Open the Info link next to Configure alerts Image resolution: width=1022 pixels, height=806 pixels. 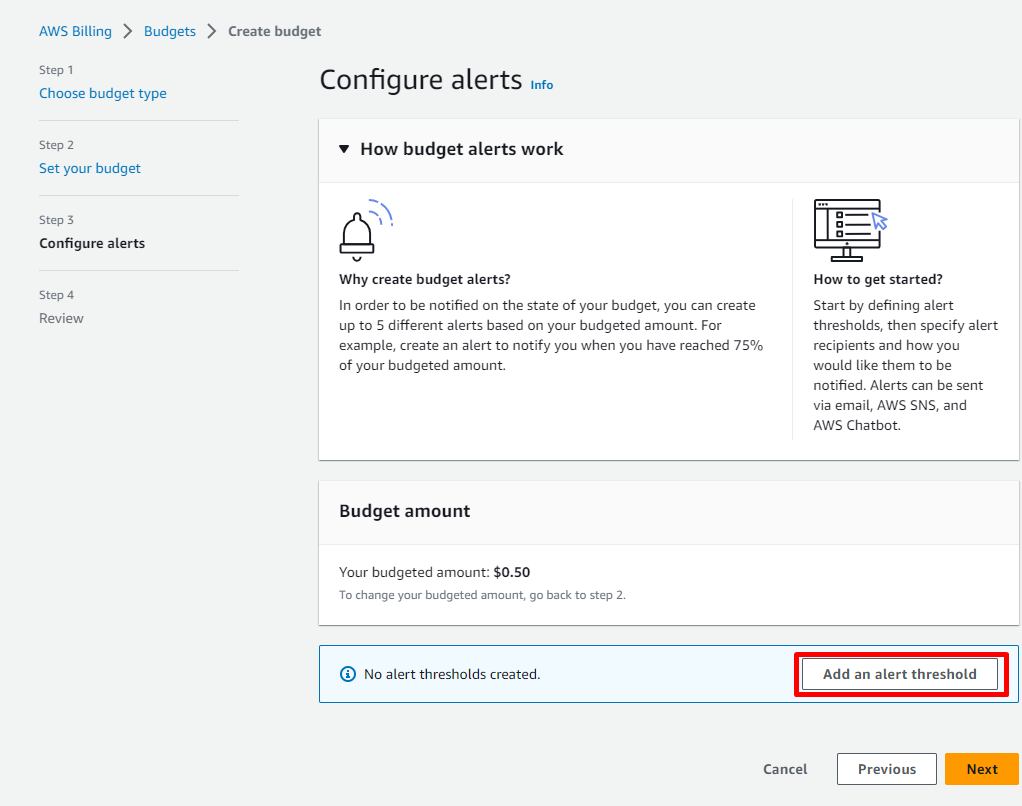[541, 85]
